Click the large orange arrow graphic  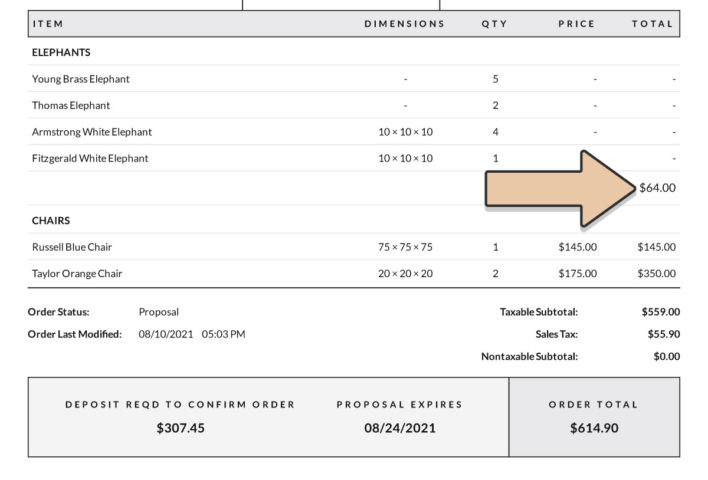tap(560, 188)
